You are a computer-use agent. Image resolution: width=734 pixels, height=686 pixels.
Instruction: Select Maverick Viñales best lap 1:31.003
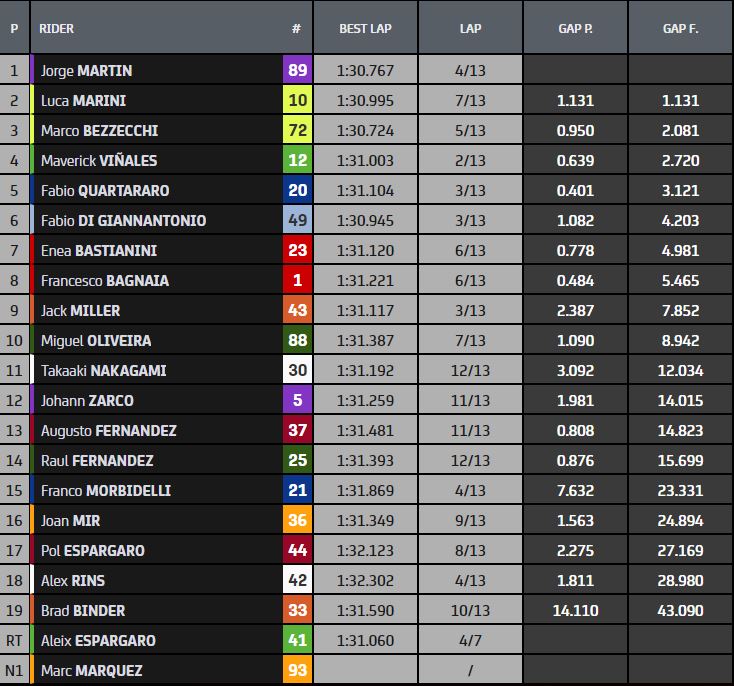point(365,161)
